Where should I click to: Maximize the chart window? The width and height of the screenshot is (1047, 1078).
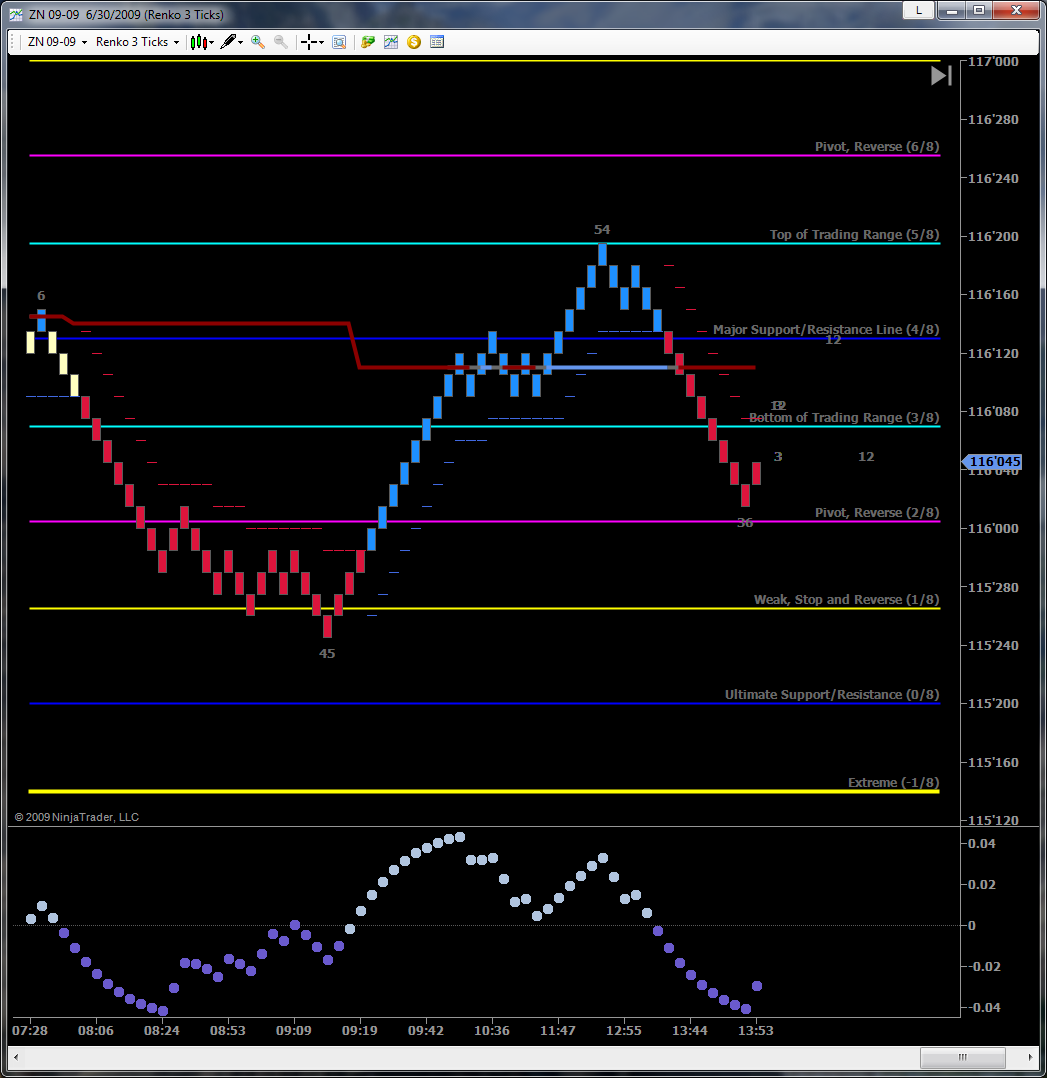(x=979, y=10)
